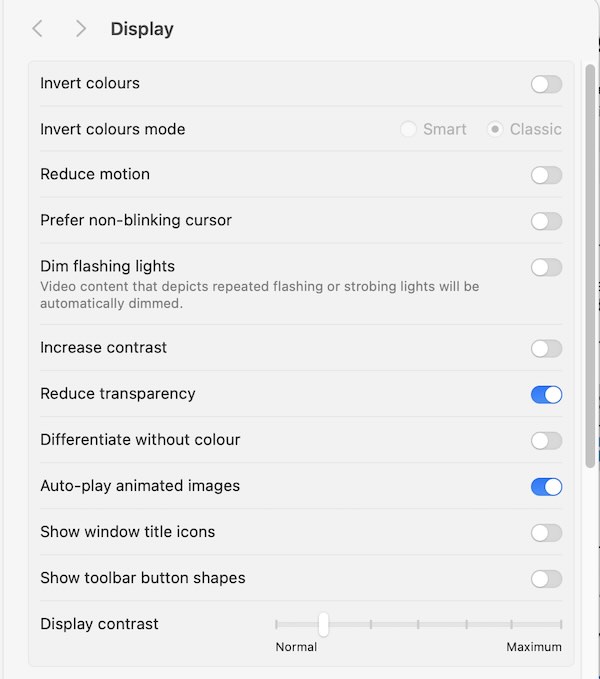Image resolution: width=600 pixels, height=679 pixels.
Task: Select the Classic invert mode
Action: [x=495, y=130]
